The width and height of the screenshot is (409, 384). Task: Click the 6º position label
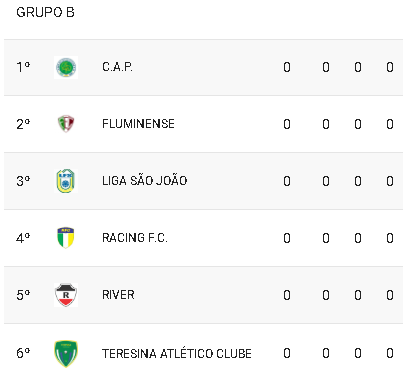coord(23,353)
